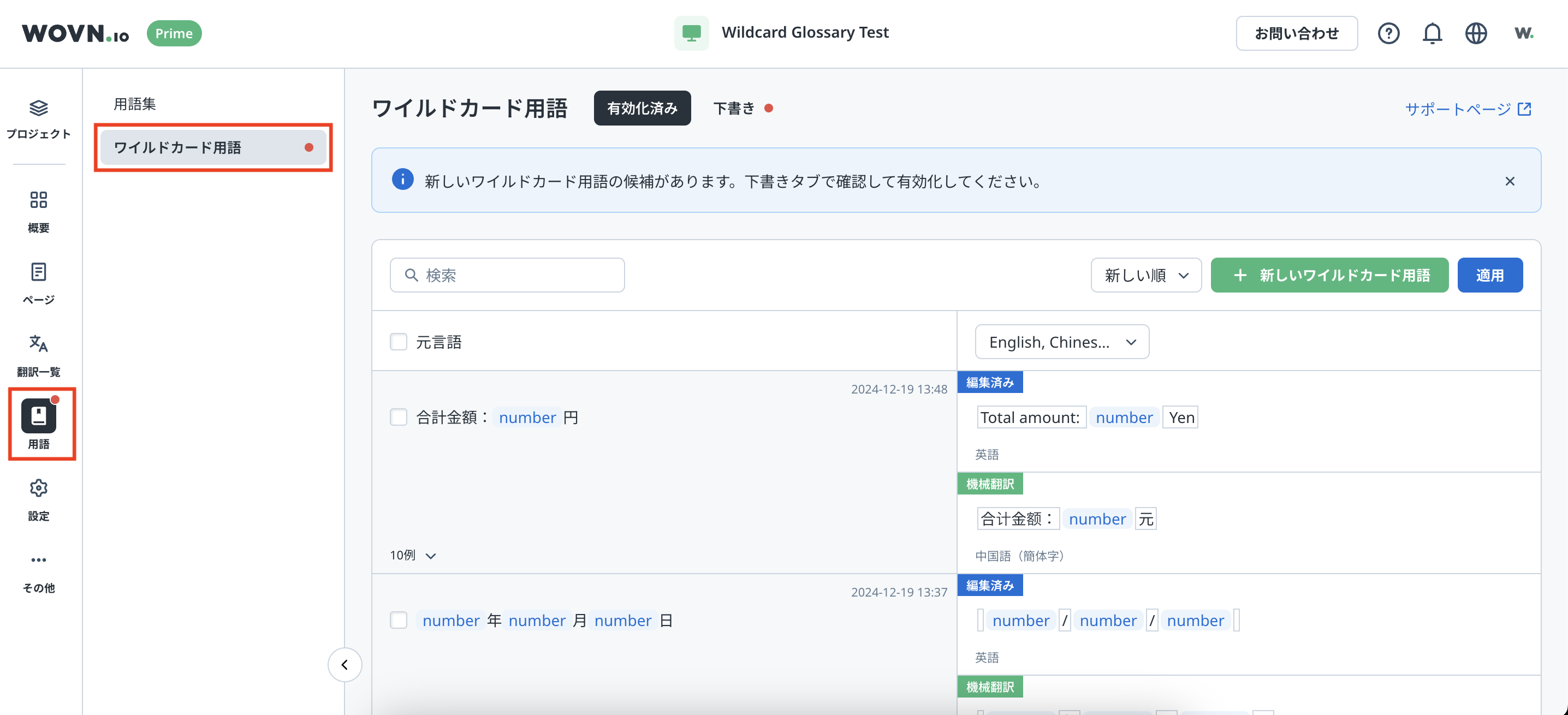Check the 合計金額 number 円 row

[x=399, y=418]
